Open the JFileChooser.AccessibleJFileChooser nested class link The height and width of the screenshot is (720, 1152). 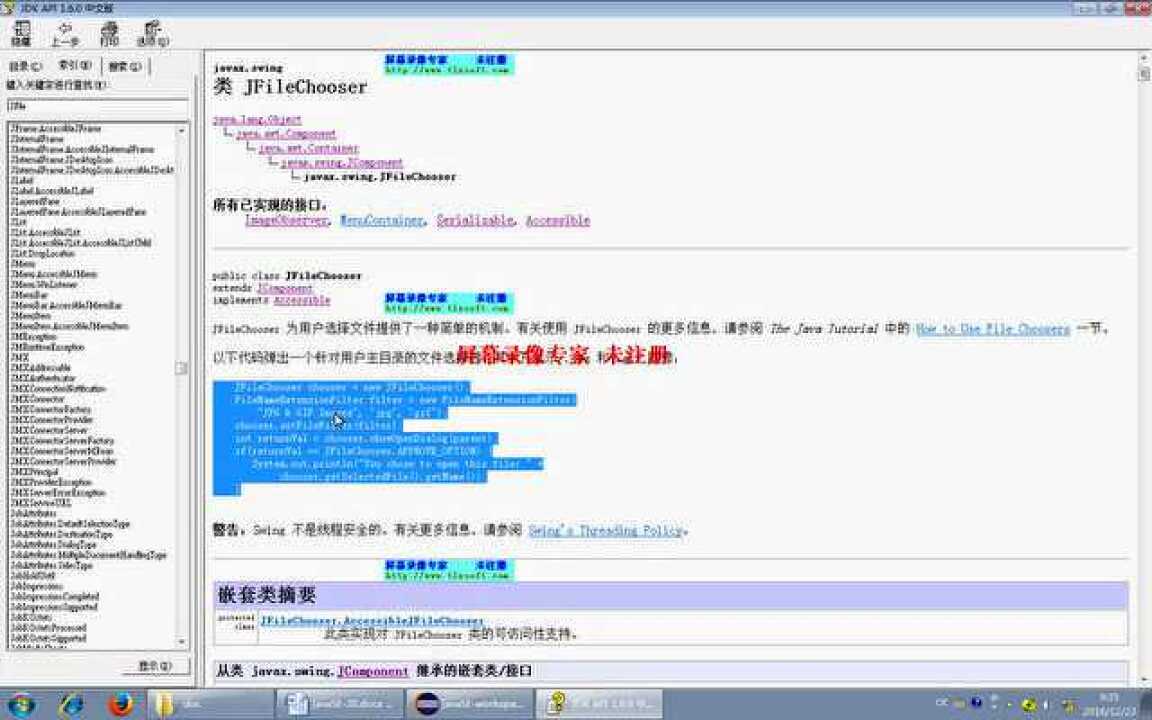coord(372,621)
